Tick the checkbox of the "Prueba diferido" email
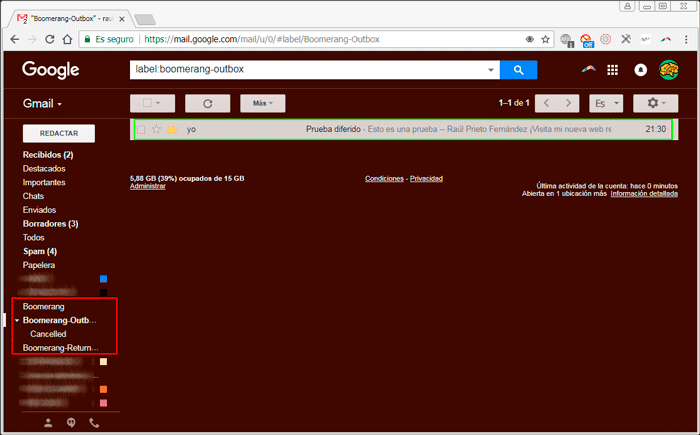The image size is (700, 435). click(141, 130)
